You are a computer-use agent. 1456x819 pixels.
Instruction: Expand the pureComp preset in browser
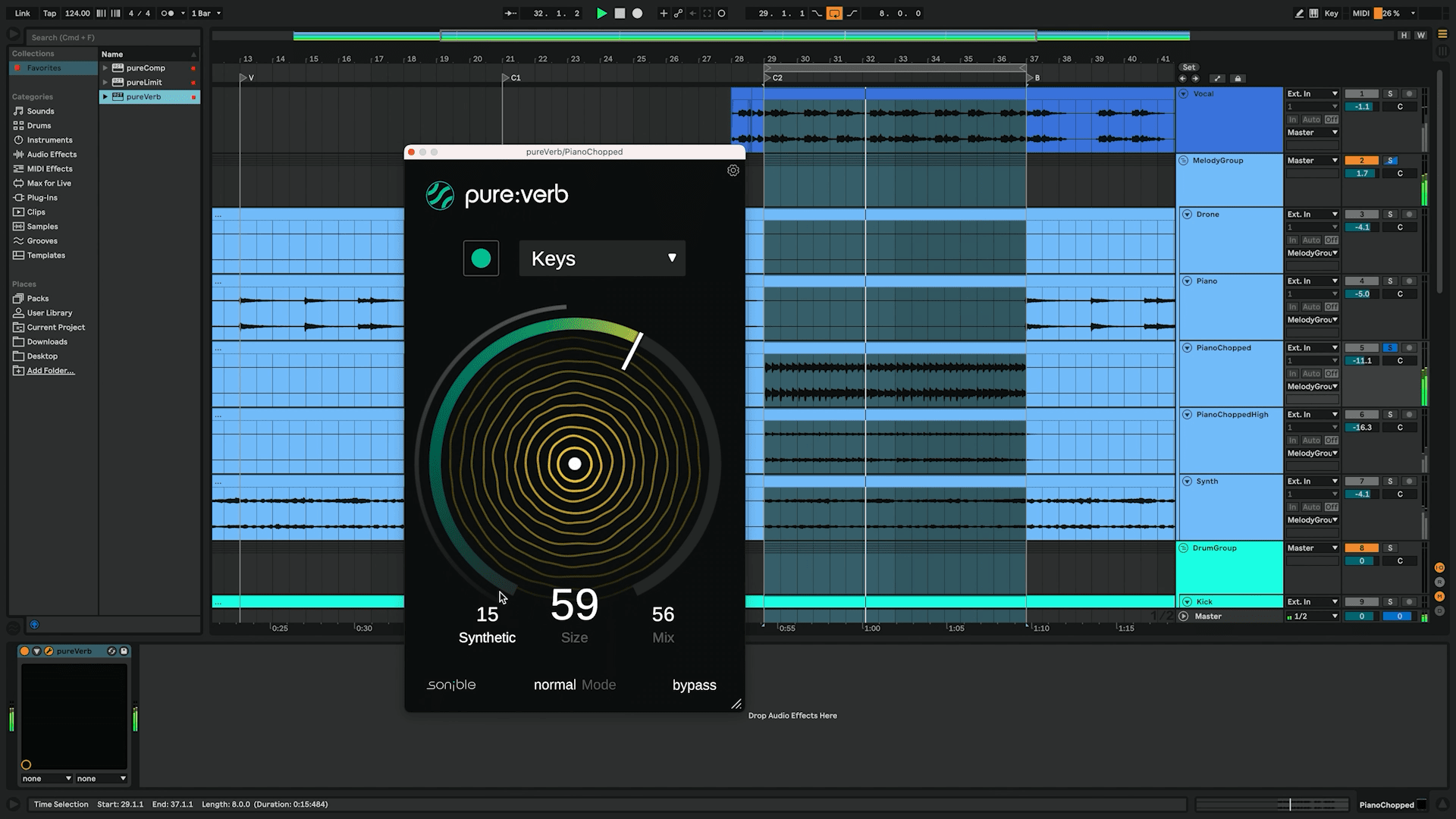point(105,68)
